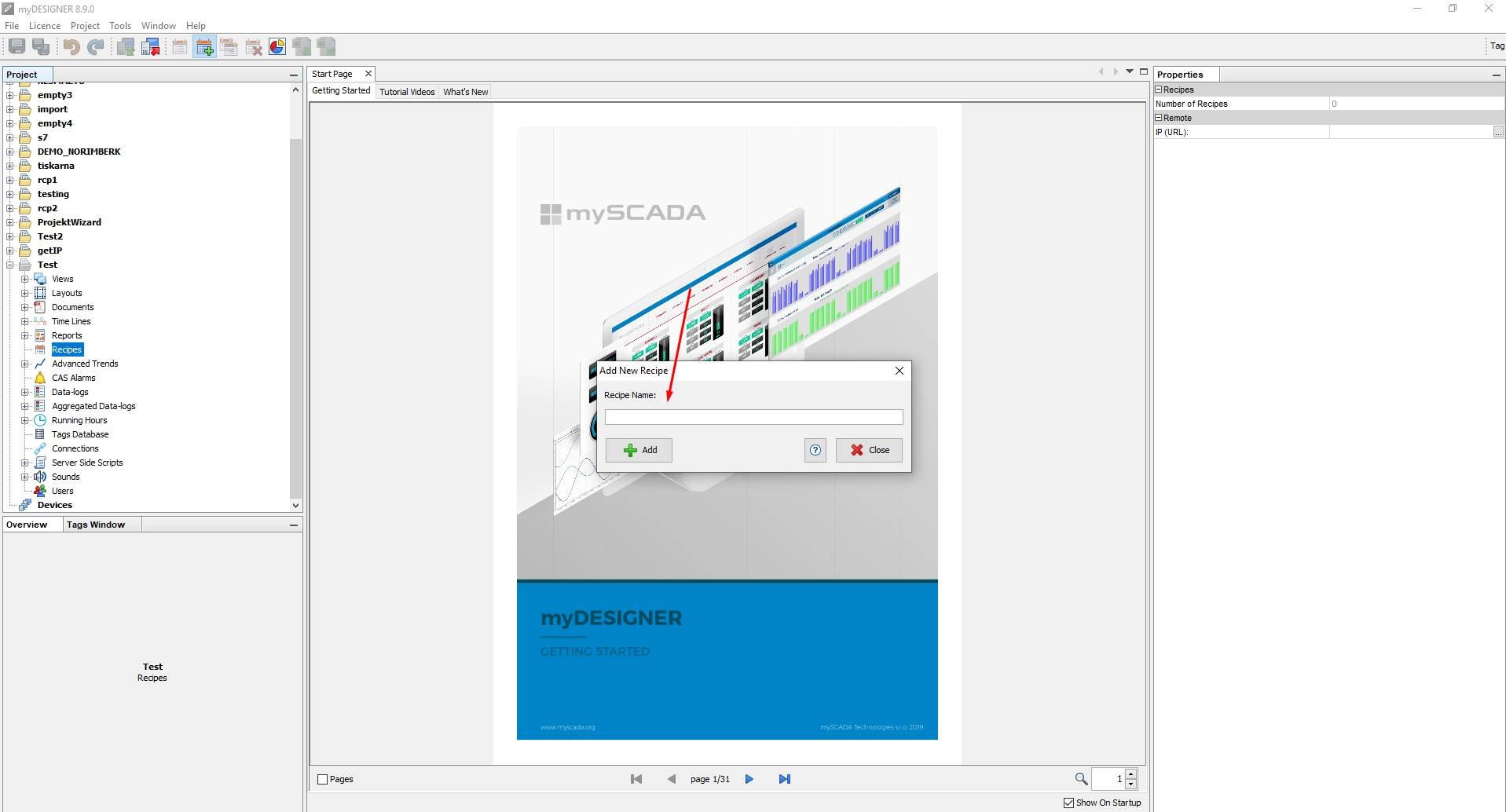Image resolution: width=1506 pixels, height=812 pixels.
Task: Select the Users node in the project tree
Action: point(63,491)
